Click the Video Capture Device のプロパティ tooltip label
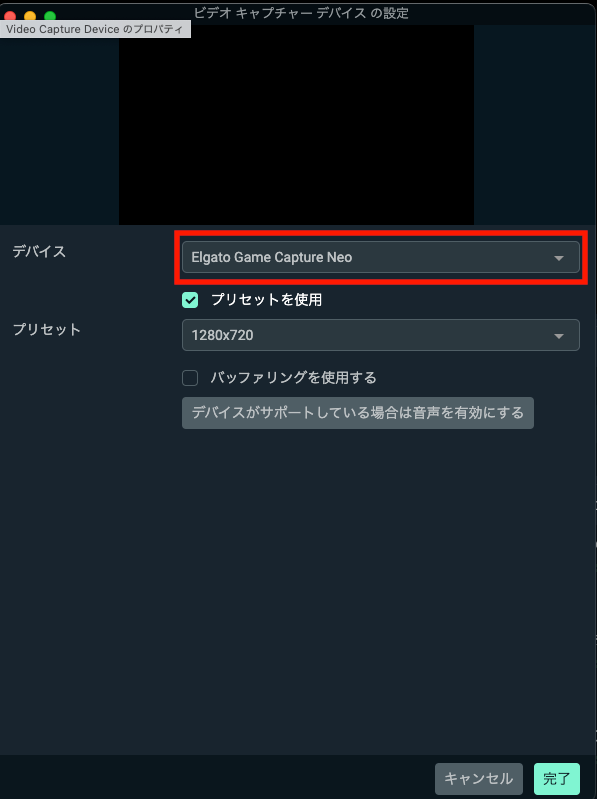The width and height of the screenshot is (597, 799). (95, 29)
